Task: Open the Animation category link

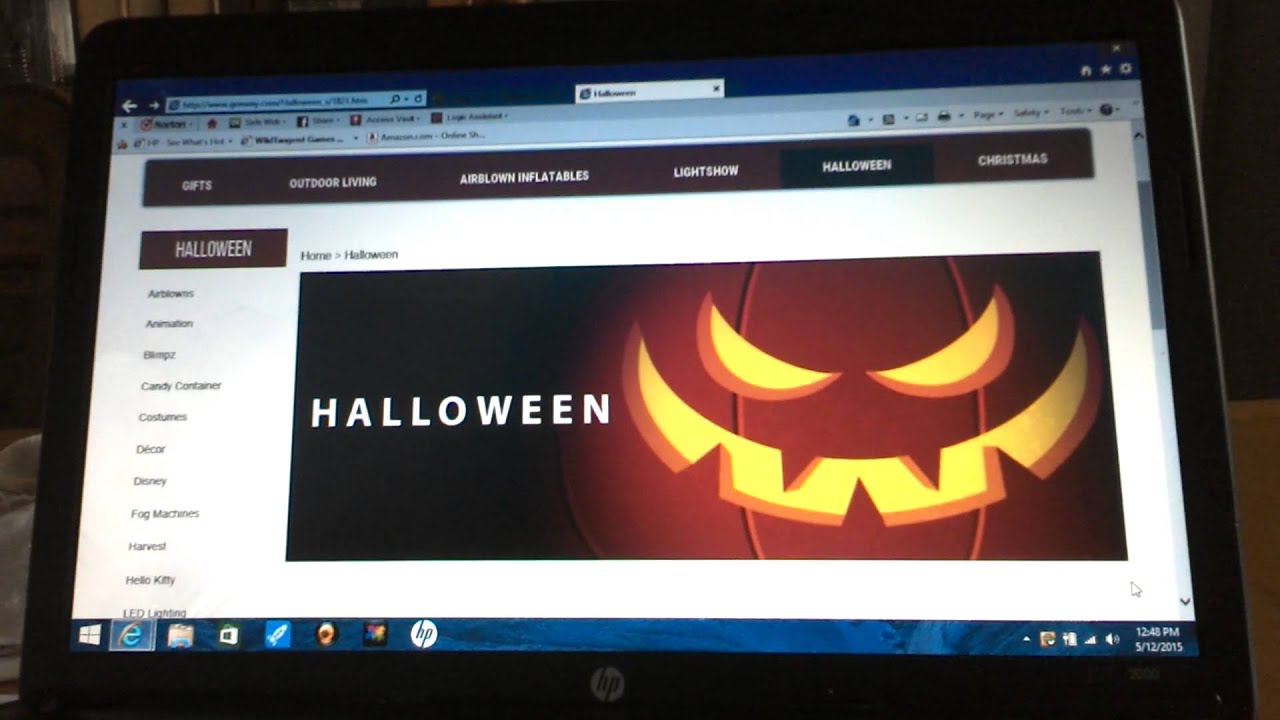Action: 169,324
